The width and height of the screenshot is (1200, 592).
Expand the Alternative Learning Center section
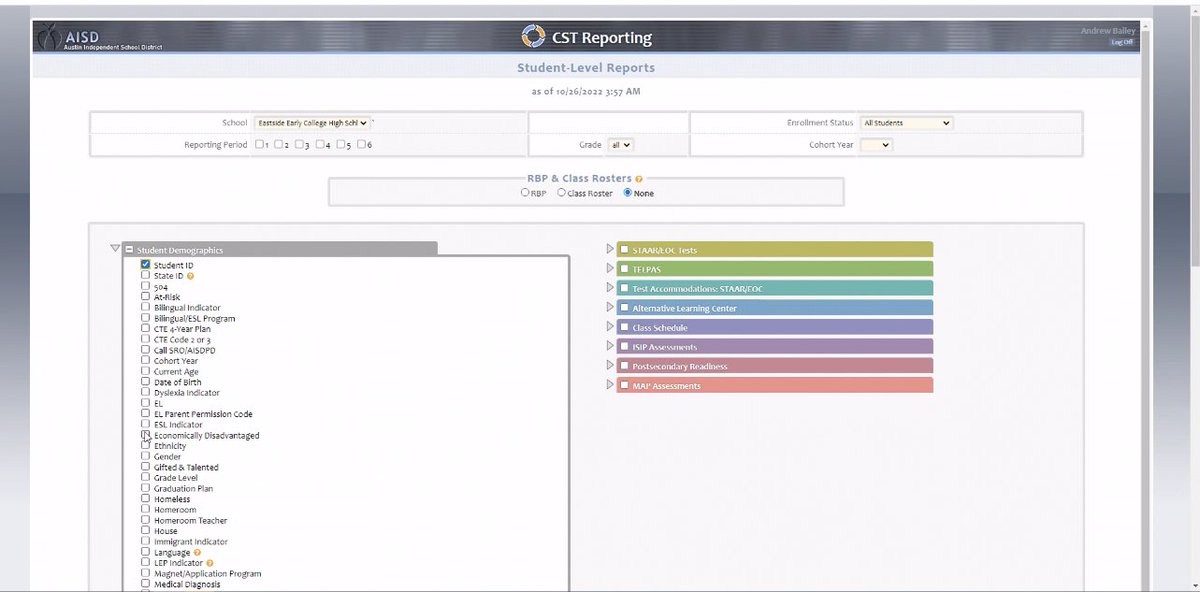click(610, 307)
